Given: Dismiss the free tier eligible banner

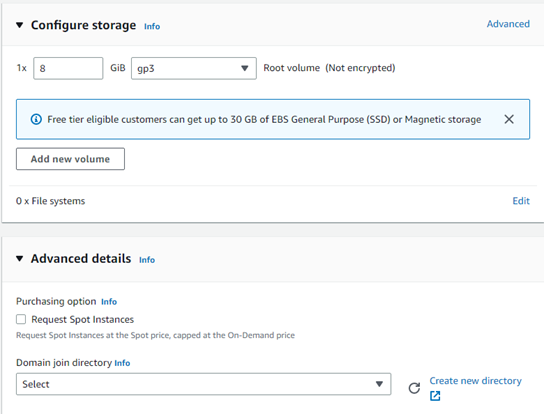Looking at the screenshot, I should point(509,119).
